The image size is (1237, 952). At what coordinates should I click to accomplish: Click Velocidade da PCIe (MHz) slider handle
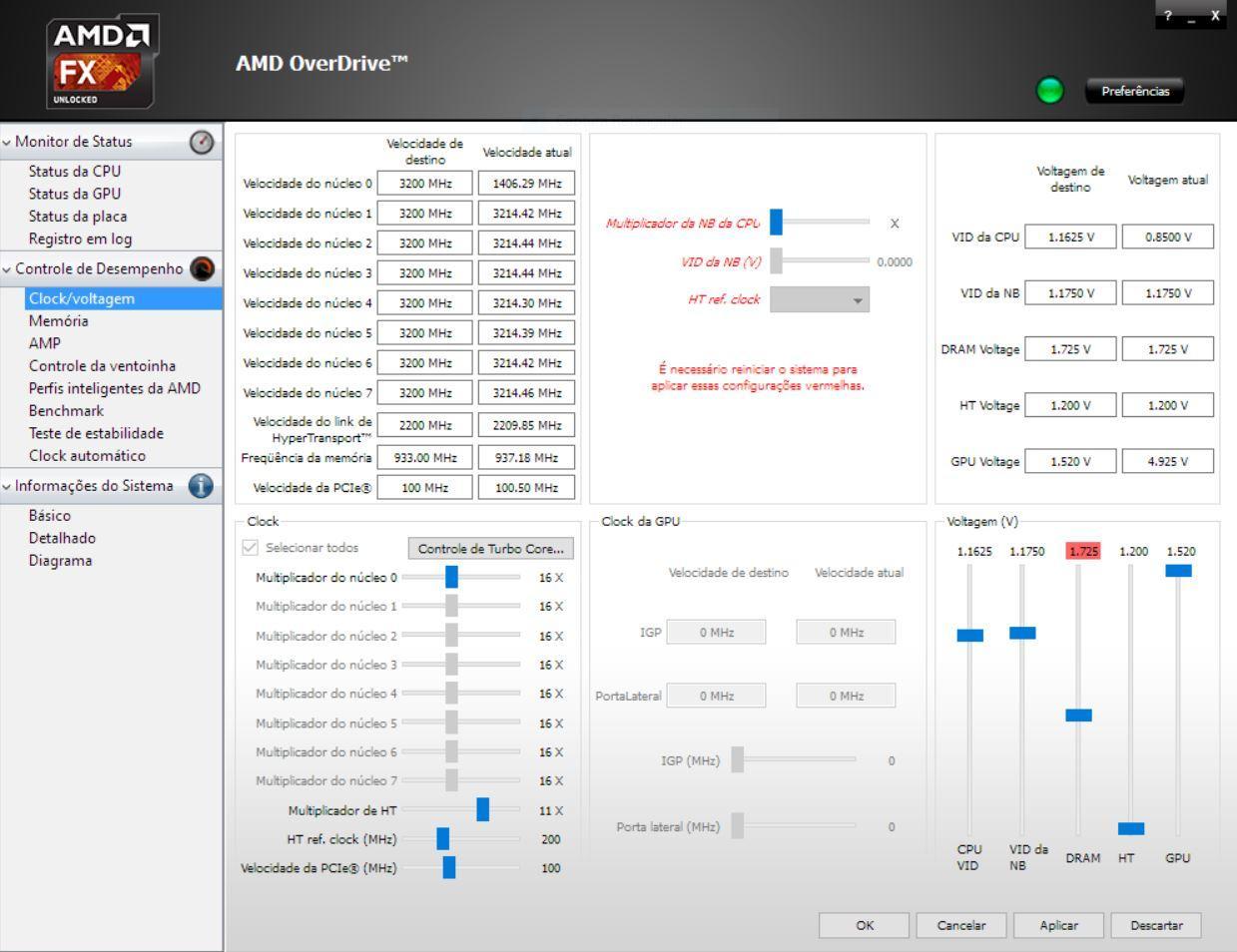click(x=449, y=867)
